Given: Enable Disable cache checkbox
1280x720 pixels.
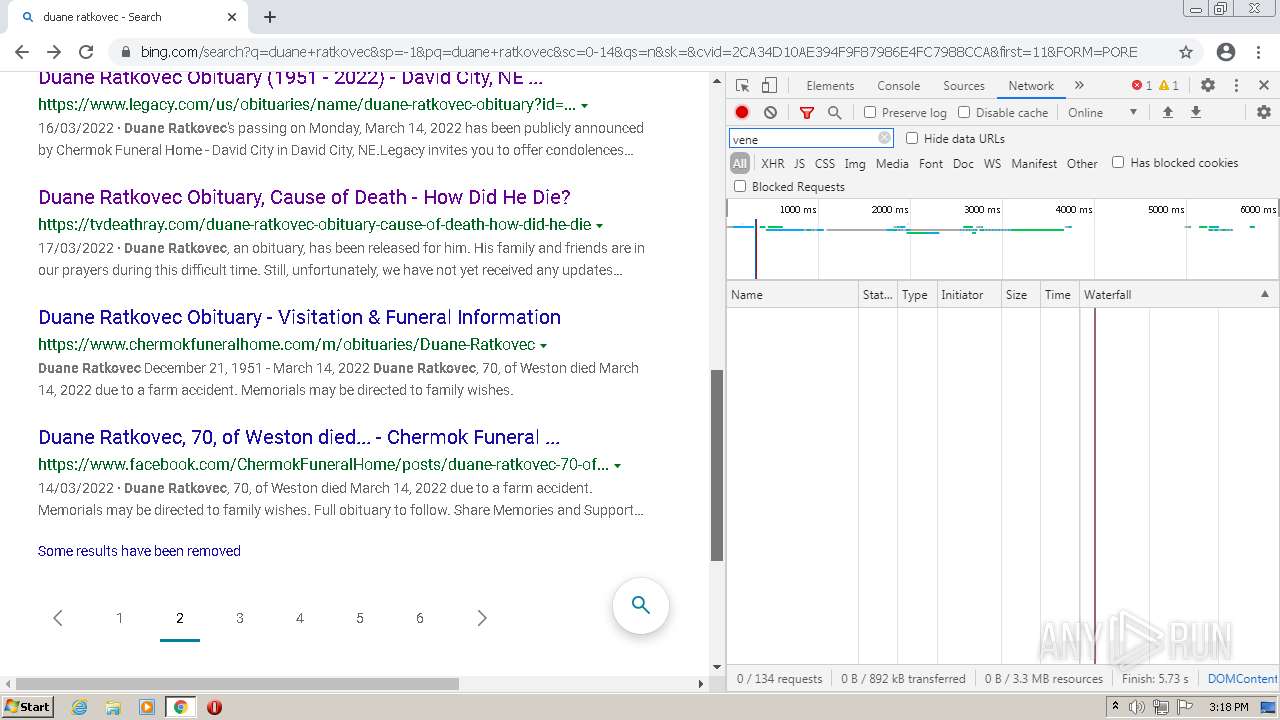Looking at the screenshot, I should 964,113.
